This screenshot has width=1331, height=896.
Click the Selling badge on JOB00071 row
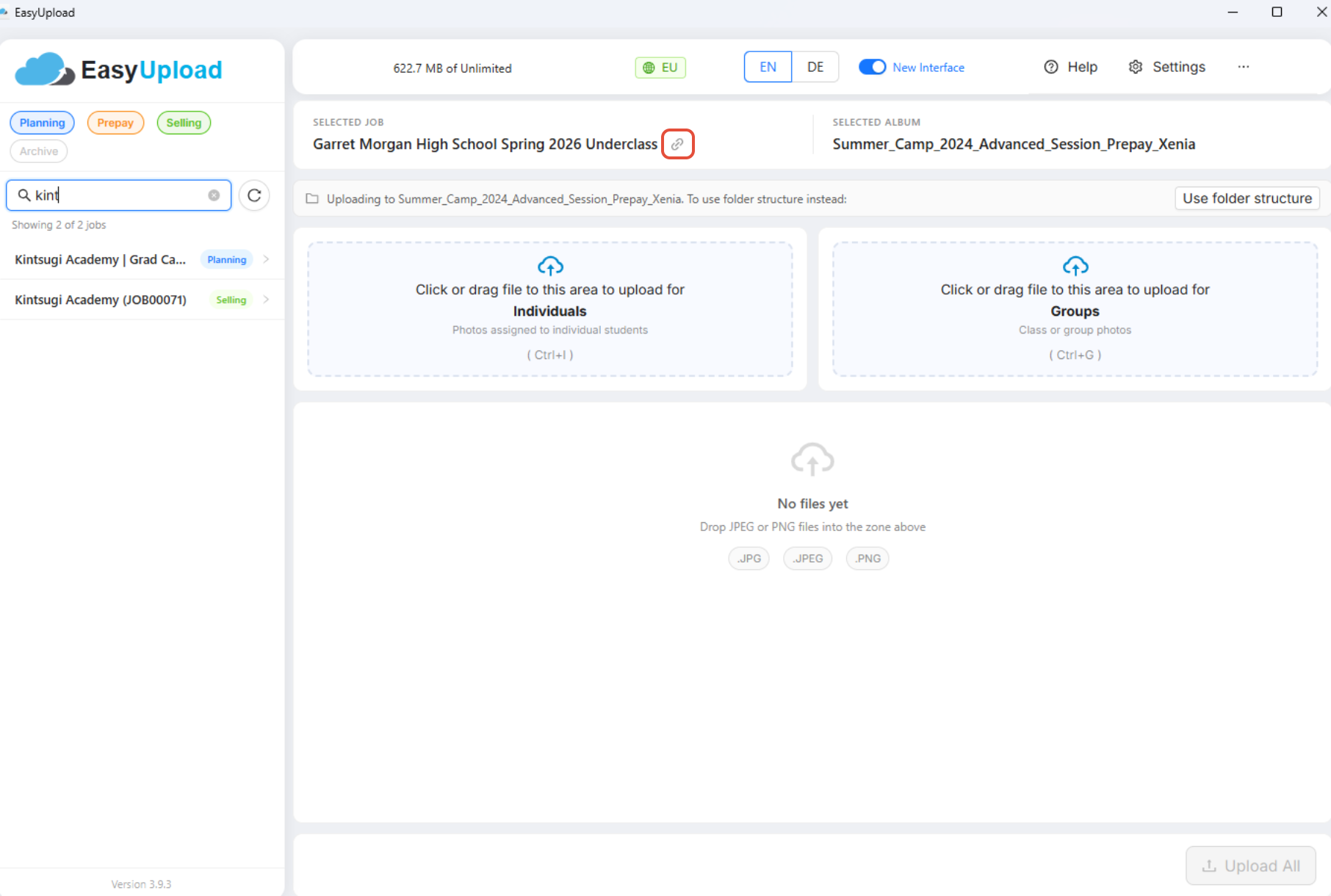point(231,300)
